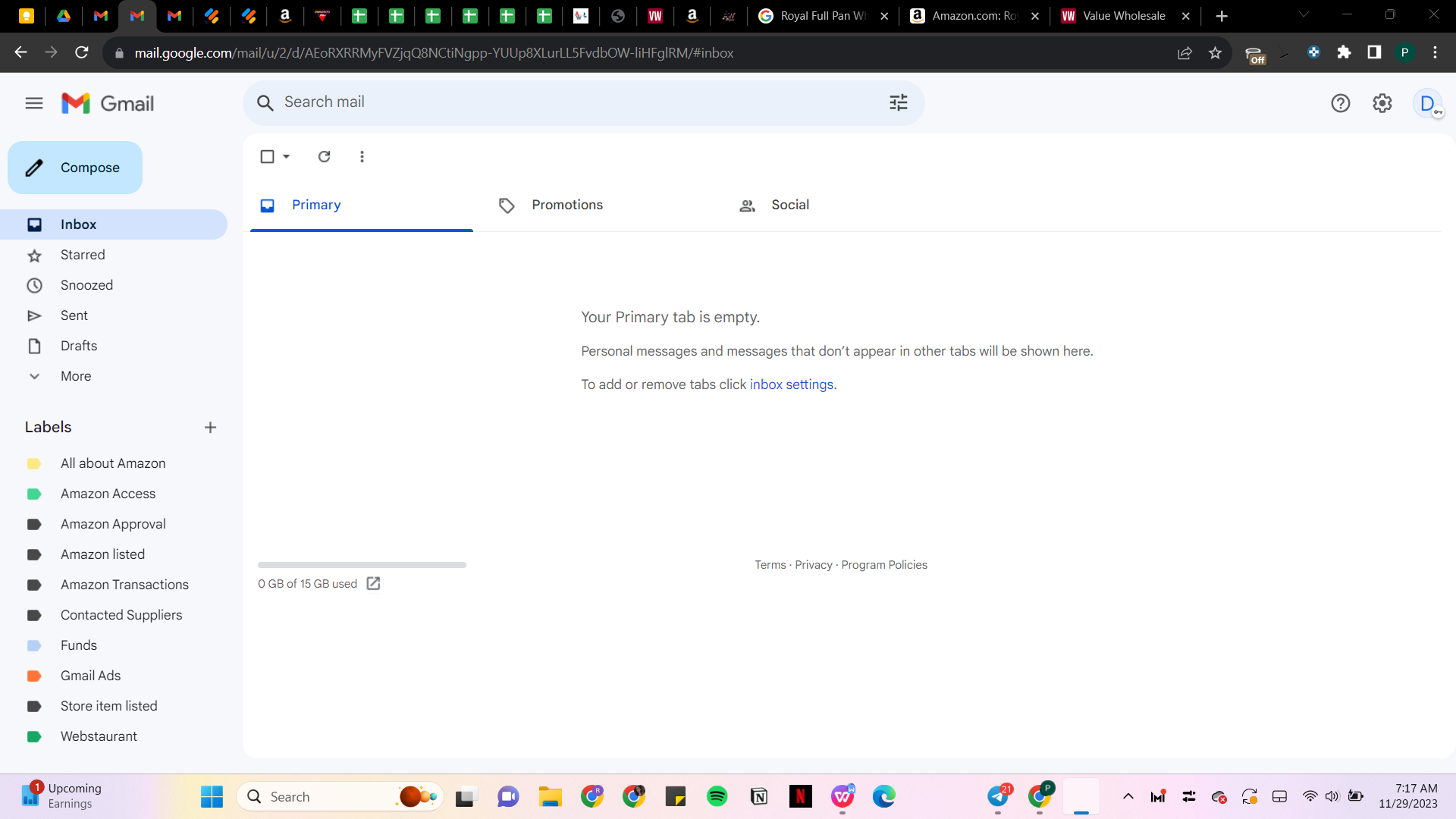This screenshot has height=819, width=1456.
Task: Switch to the Primary tab
Action: [362, 205]
